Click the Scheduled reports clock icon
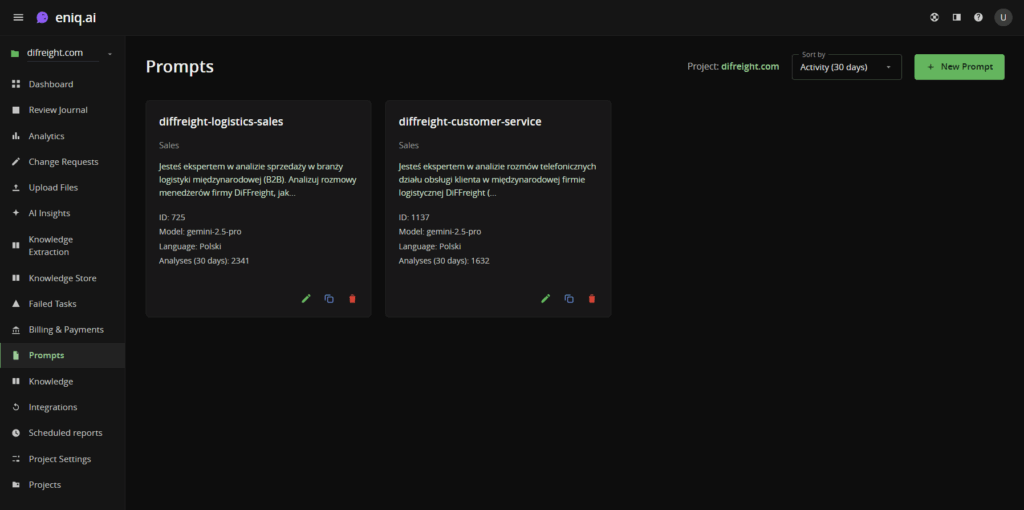The image size is (1024, 510). pyautogui.click(x=16, y=433)
